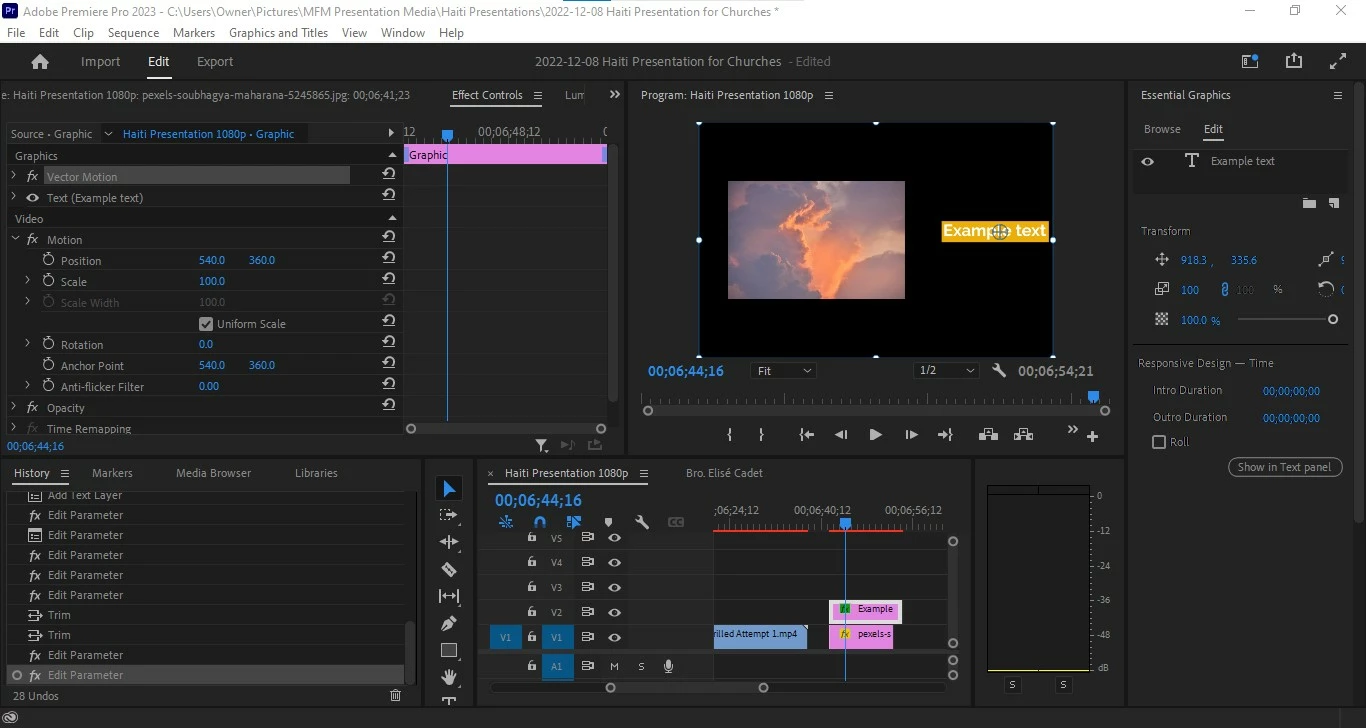Open the 1/2 playback resolution dropdown
Image resolution: width=1366 pixels, height=728 pixels.
(x=945, y=371)
